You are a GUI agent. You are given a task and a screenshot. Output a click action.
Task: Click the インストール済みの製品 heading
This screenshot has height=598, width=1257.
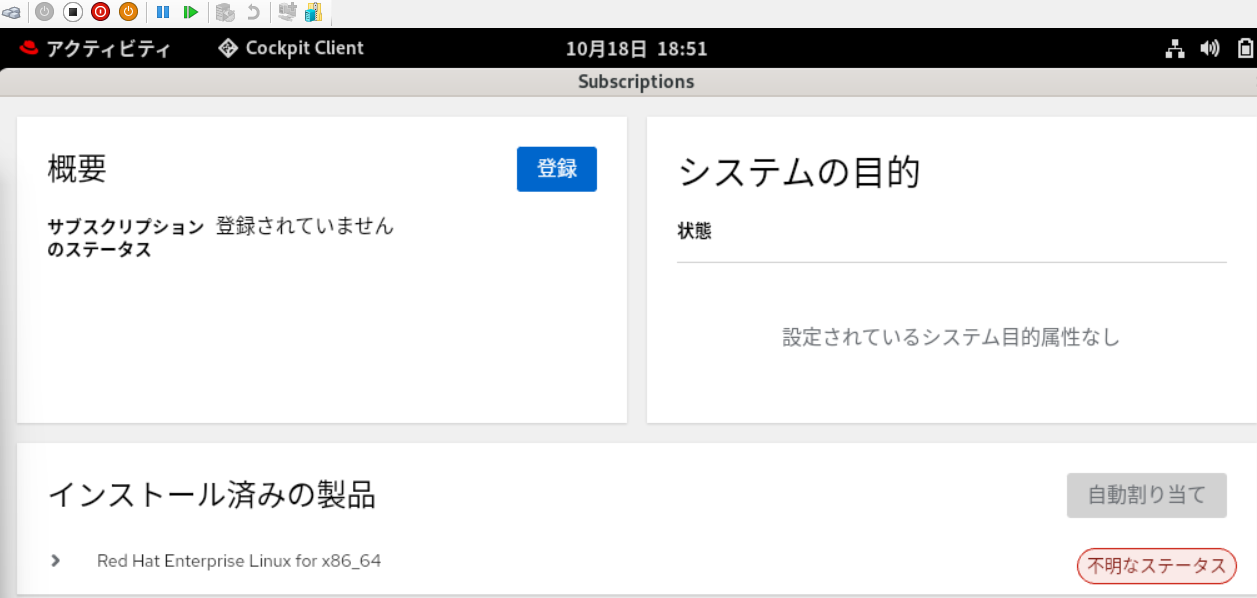pyautogui.click(x=212, y=494)
